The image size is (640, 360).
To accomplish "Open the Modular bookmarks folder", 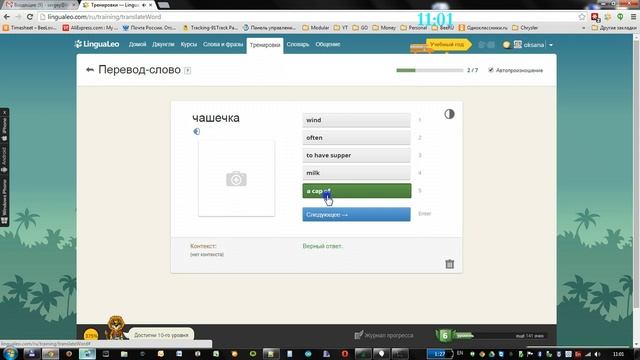I will coord(316,28).
